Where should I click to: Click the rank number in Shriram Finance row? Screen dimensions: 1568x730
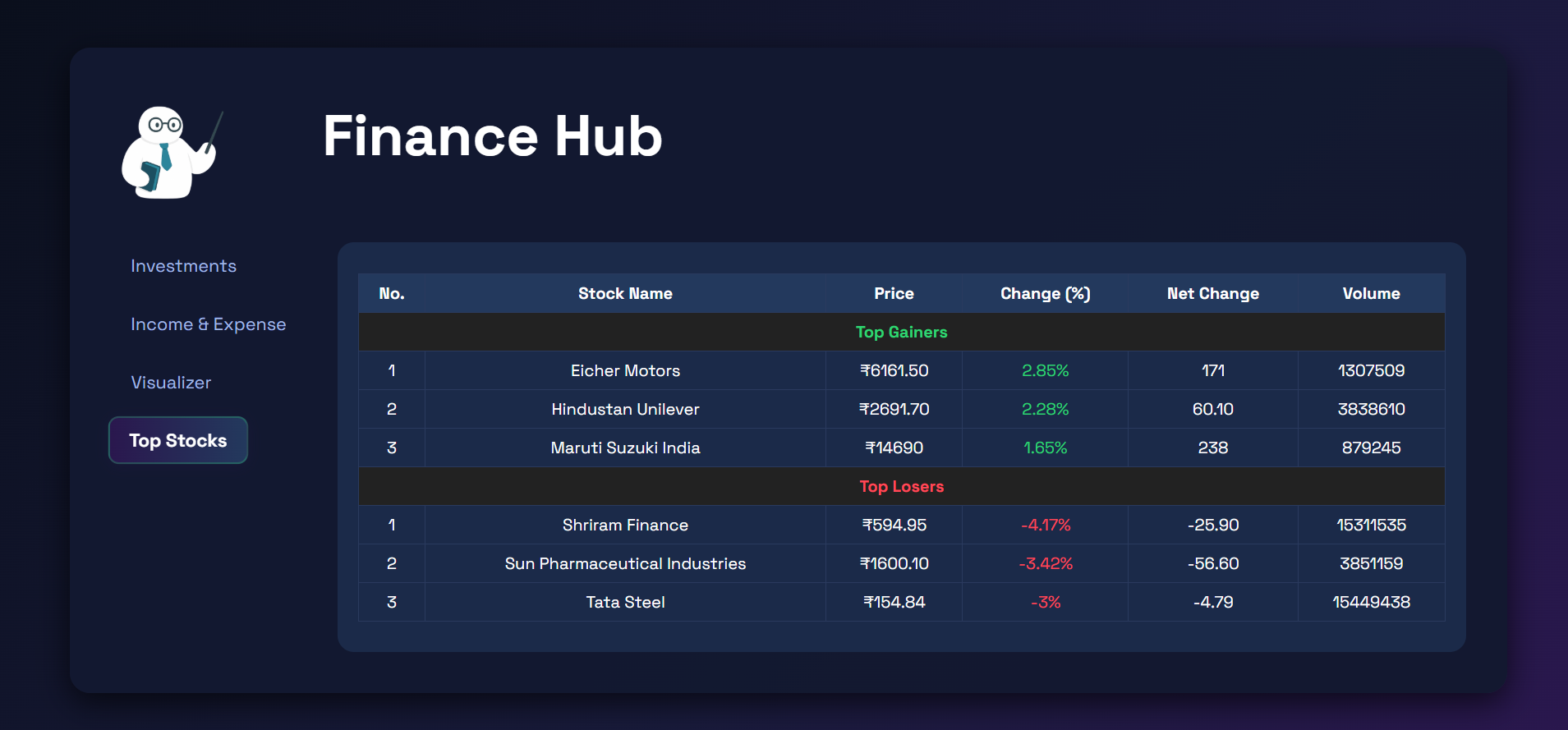click(392, 525)
